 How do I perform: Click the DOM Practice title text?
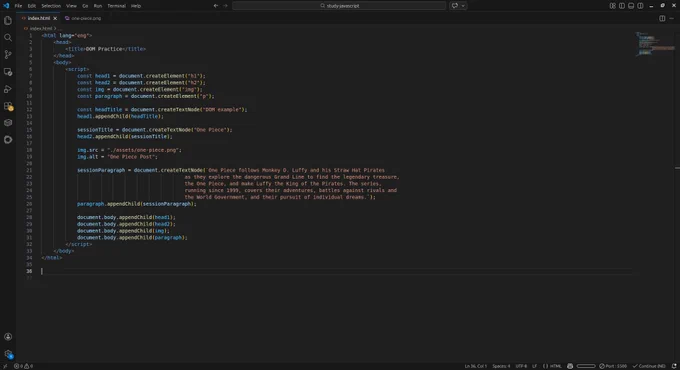pyautogui.click(x=104, y=49)
